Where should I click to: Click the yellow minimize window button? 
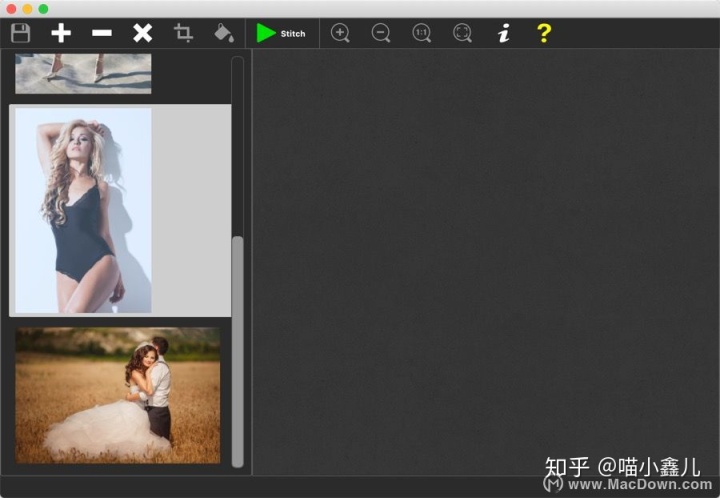pyautogui.click(x=27, y=9)
